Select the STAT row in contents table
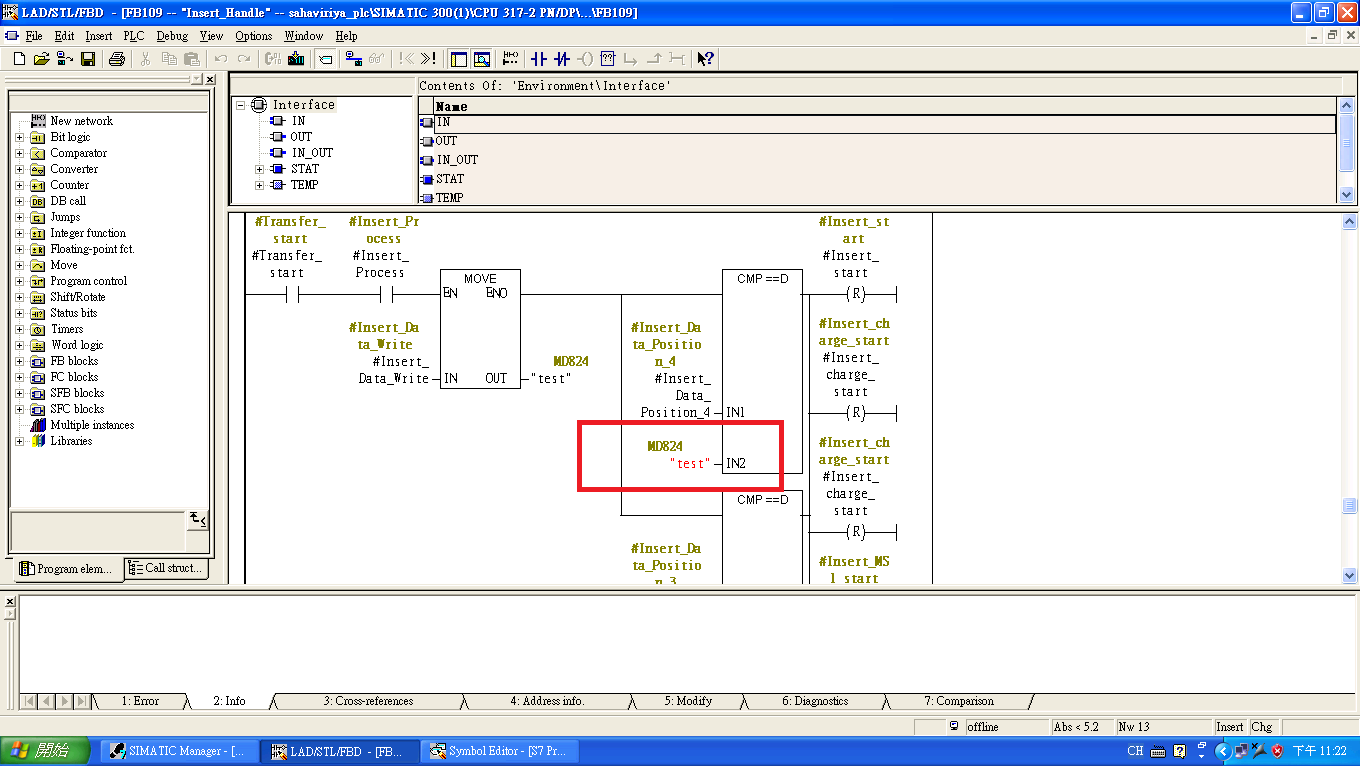Image resolution: width=1360 pixels, height=766 pixels. coord(877,179)
